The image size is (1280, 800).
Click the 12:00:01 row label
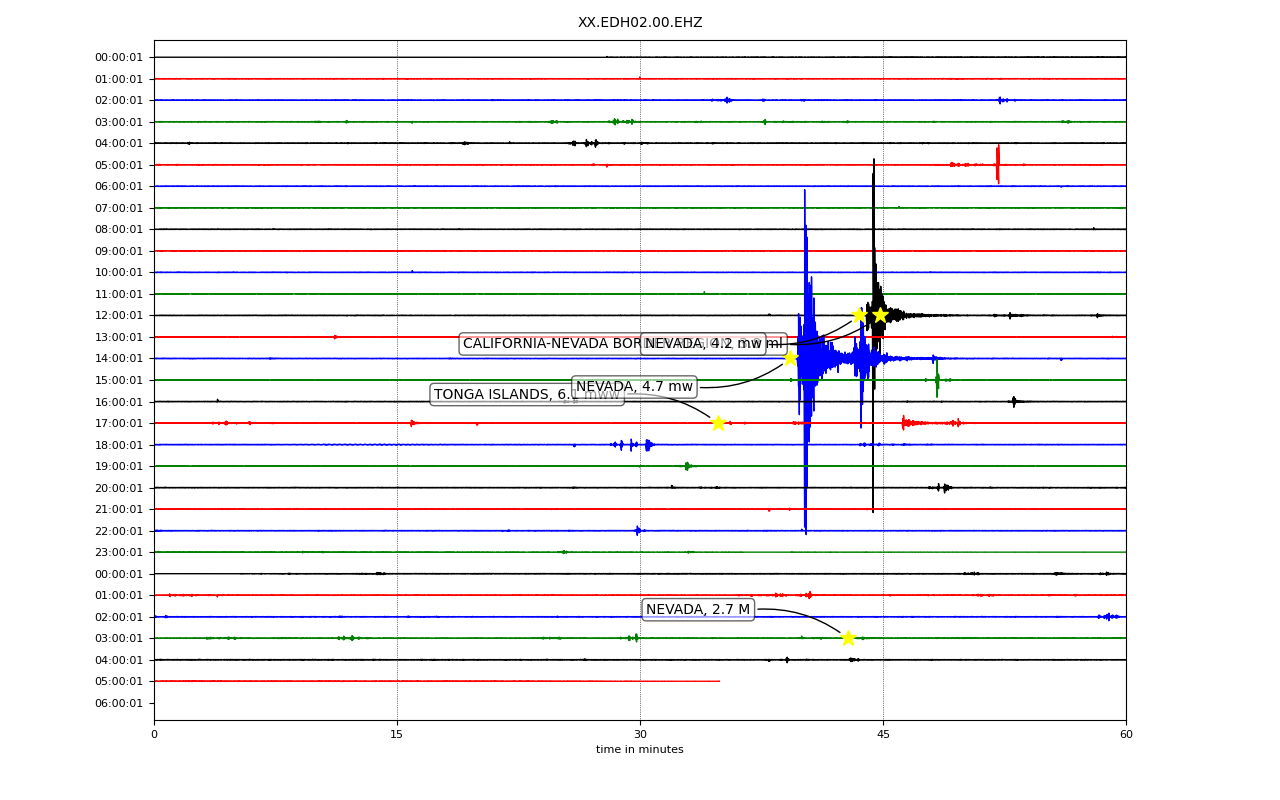[120, 316]
